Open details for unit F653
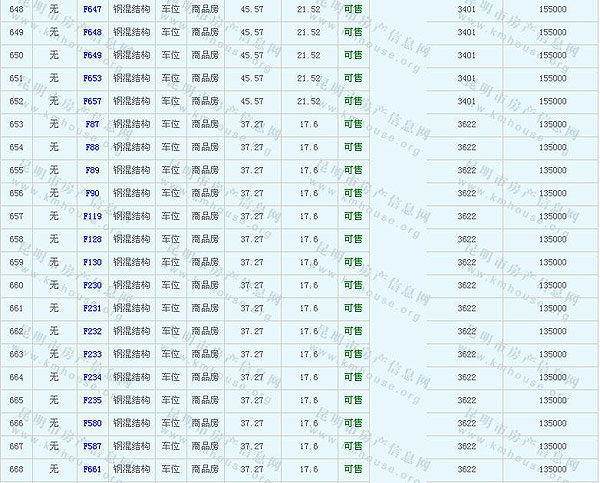This screenshot has width=600, height=483. coord(92,78)
